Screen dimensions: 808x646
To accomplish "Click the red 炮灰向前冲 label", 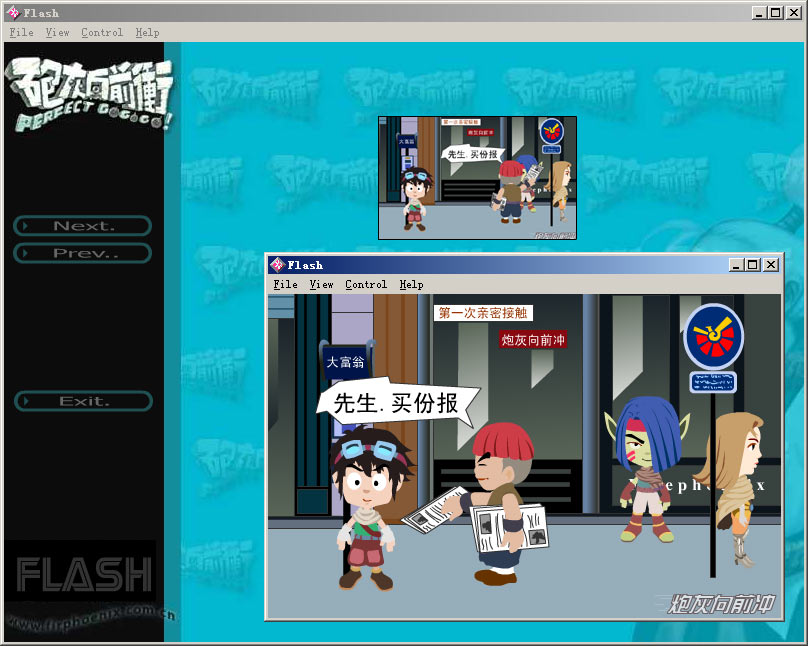I will click(533, 340).
